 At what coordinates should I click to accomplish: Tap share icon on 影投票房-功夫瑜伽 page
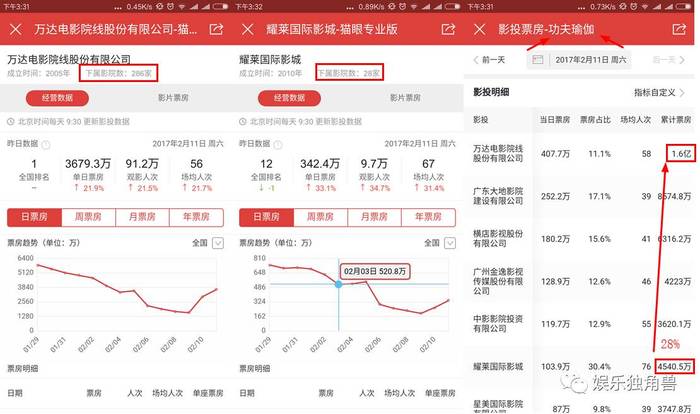(x=681, y=31)
